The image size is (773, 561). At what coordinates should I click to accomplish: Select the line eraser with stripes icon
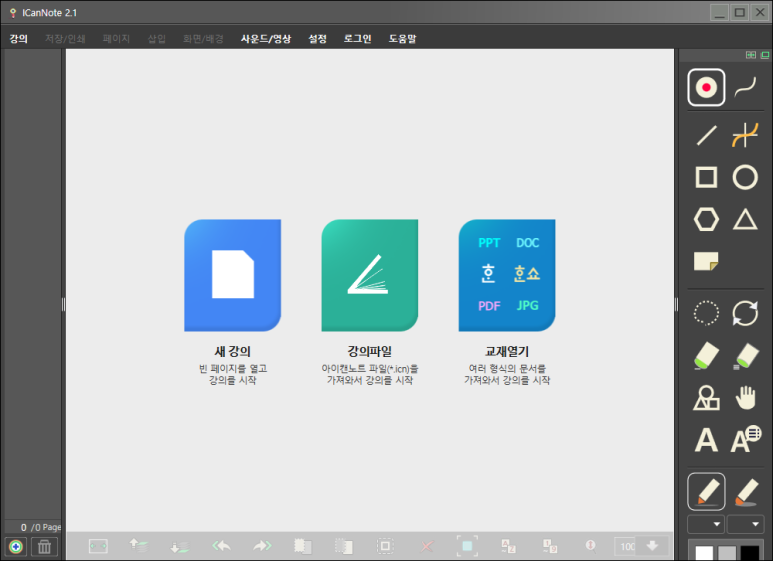pos(745,355)
